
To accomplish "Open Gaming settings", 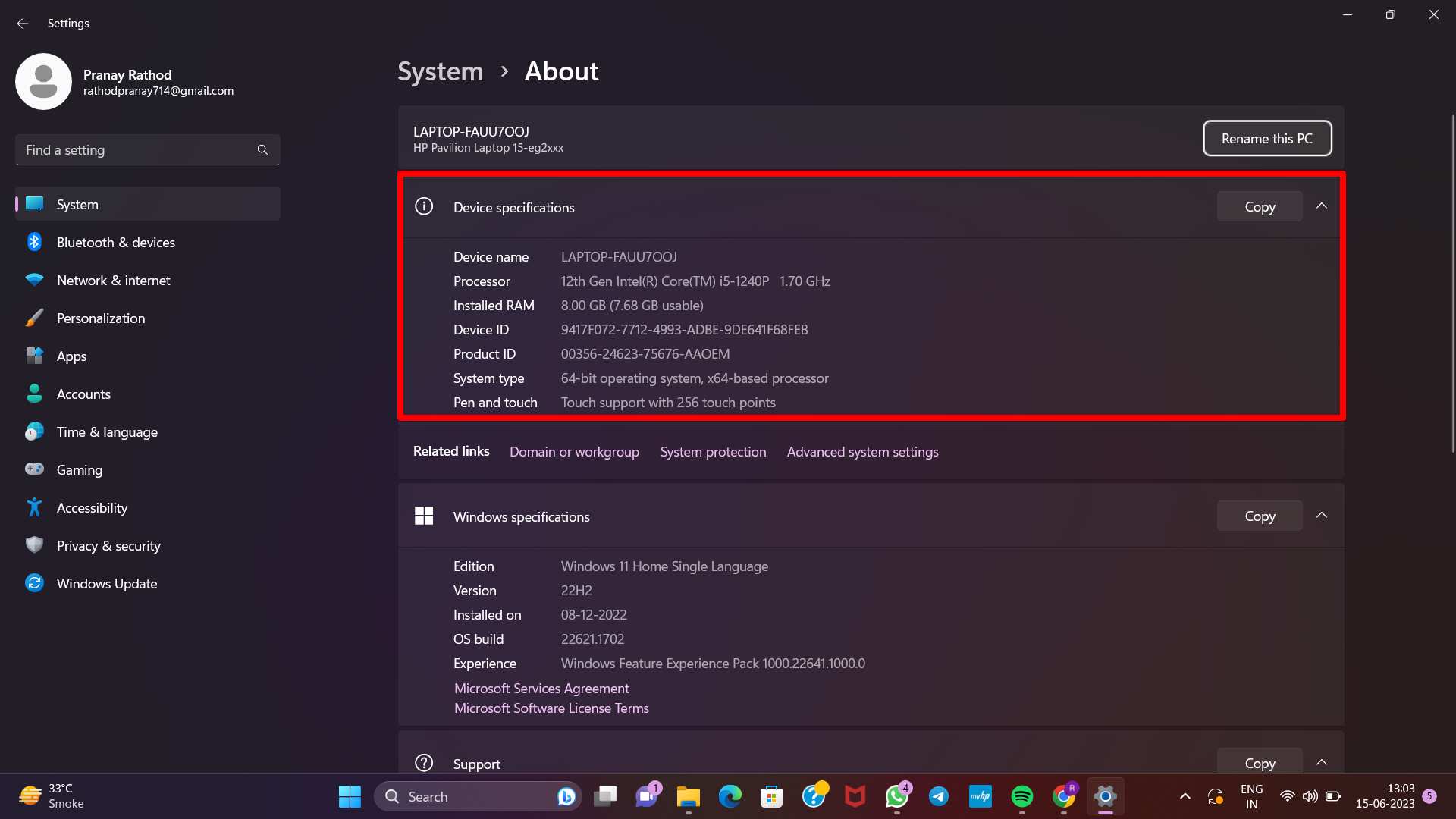I will (x=148, y=469).
